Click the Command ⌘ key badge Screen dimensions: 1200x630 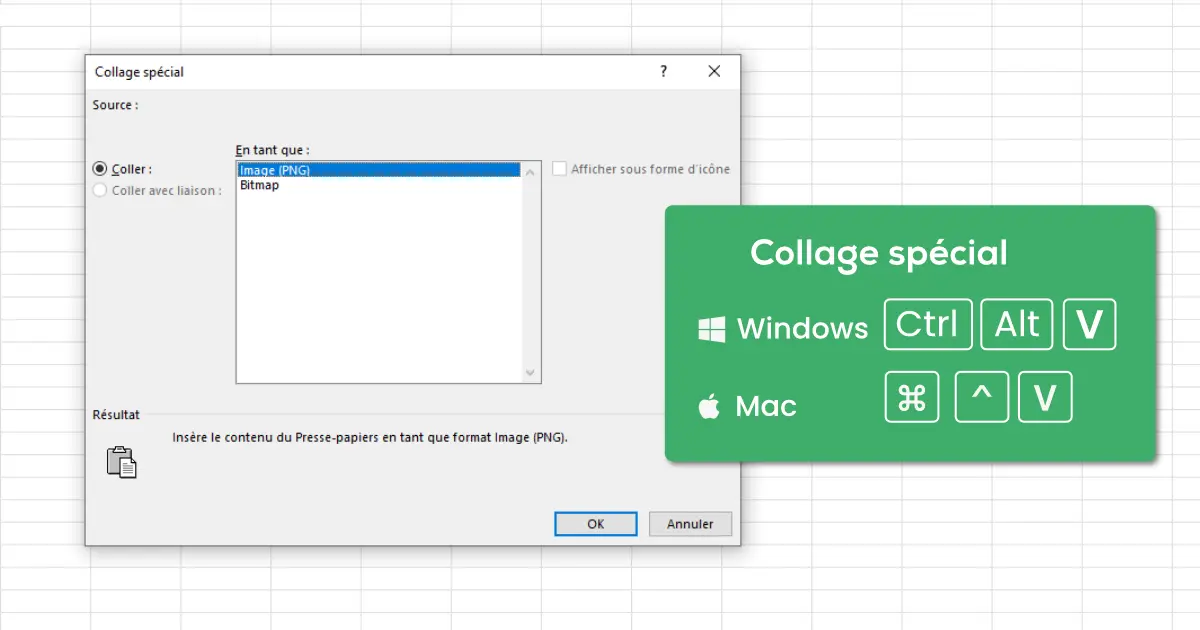click(x=912, y=397)
